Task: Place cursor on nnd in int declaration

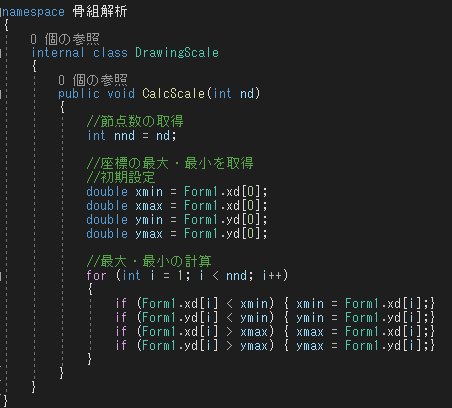Action: [124, 136]
